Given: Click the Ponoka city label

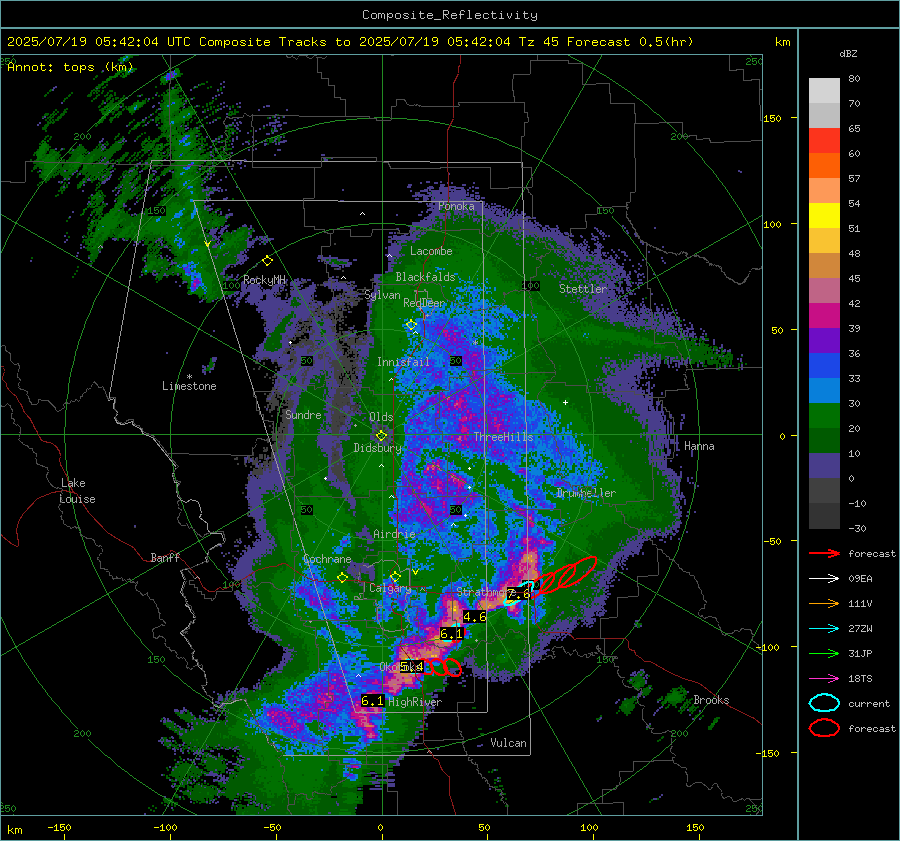Looking at the screenshot, I should (456, 206).
